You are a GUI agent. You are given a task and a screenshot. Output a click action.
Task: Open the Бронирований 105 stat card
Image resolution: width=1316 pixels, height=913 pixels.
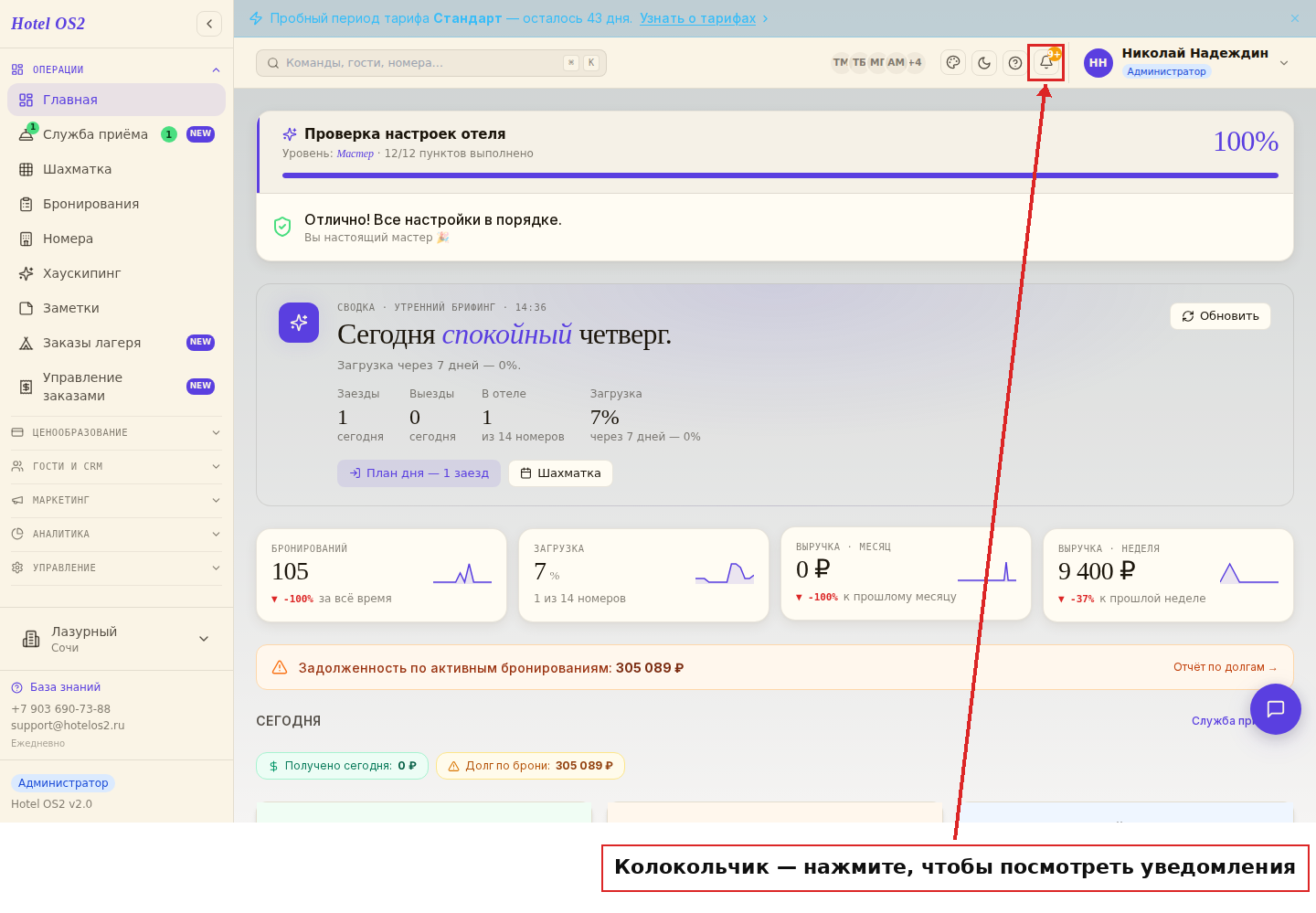[381, 576]
